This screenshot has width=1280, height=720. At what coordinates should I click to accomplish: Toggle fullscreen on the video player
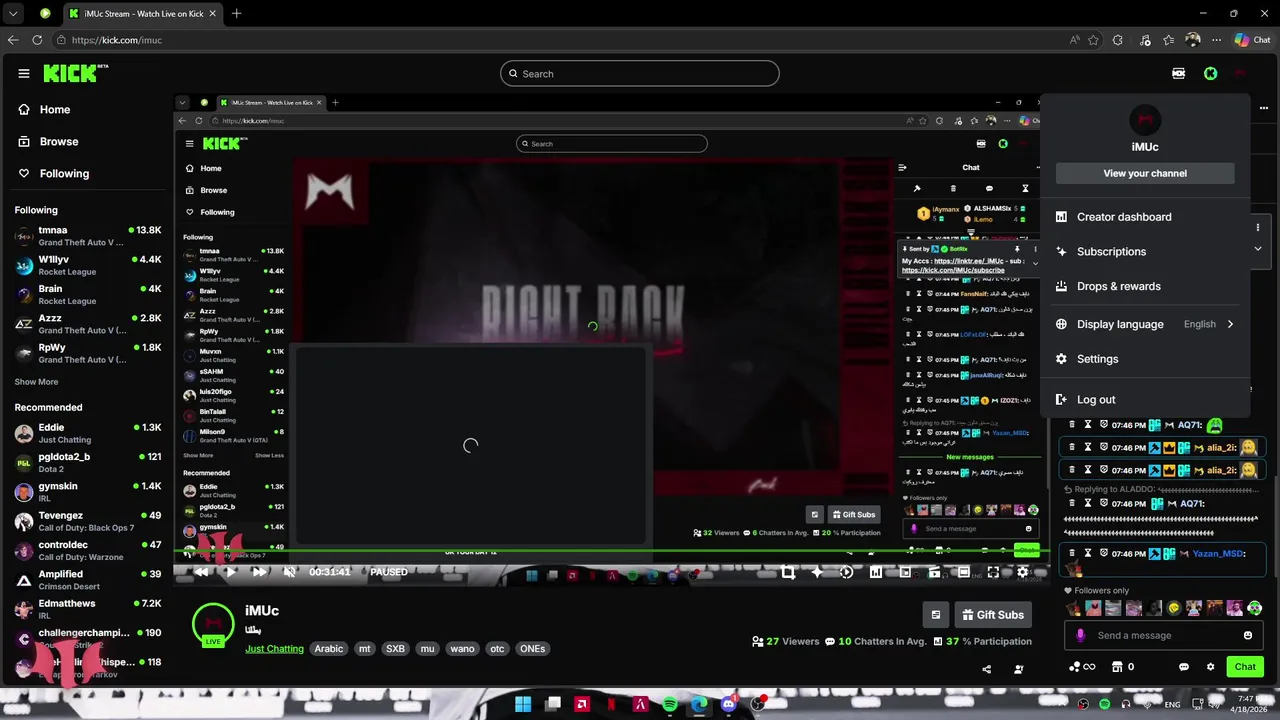click(x=993, y=572)
